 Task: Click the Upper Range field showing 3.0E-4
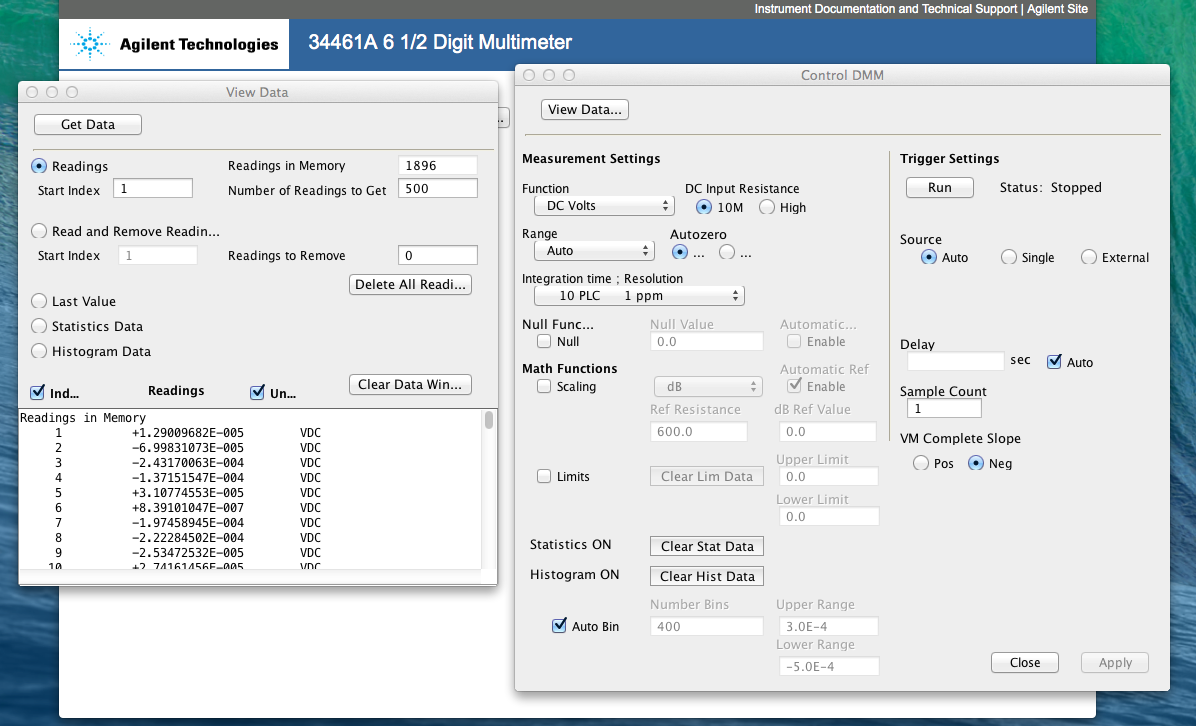click(828, 626)
